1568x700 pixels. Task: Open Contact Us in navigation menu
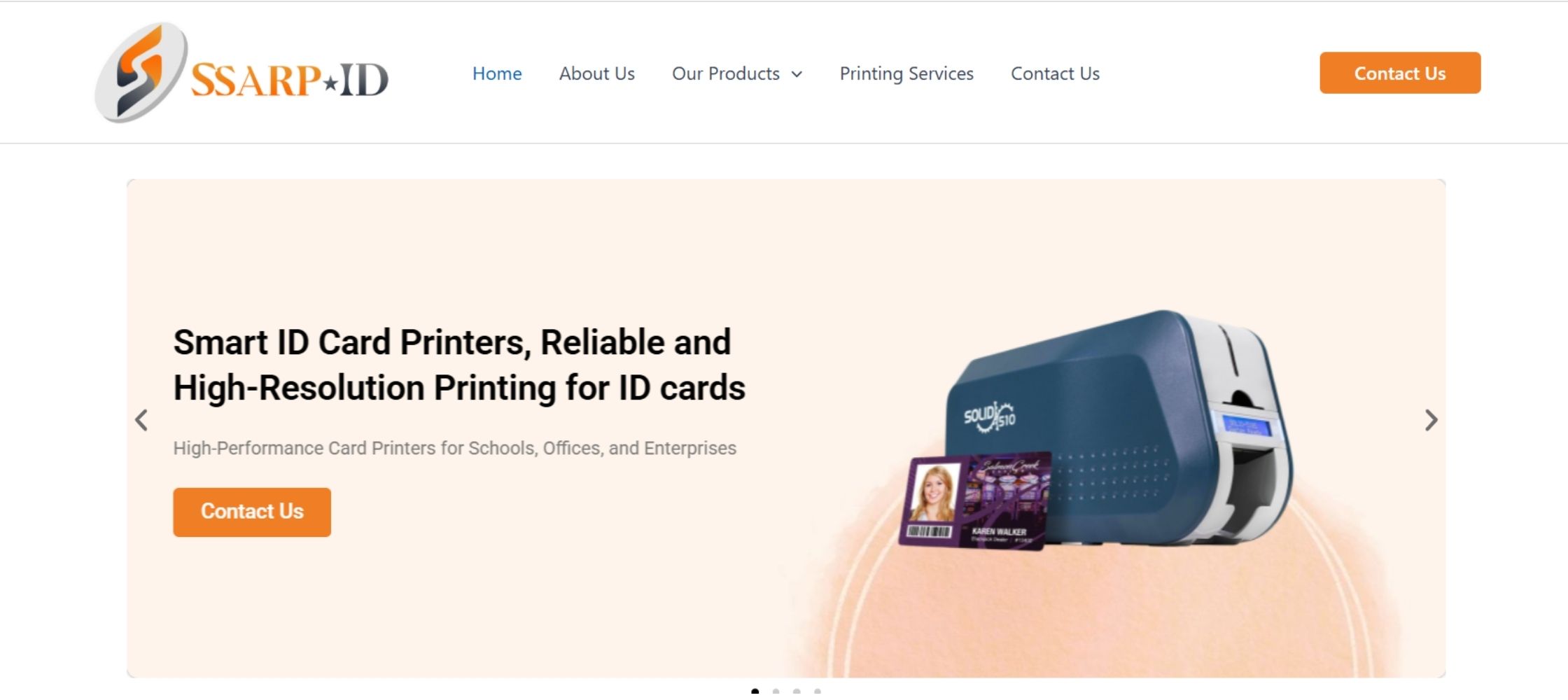(x=1055, y=73)
